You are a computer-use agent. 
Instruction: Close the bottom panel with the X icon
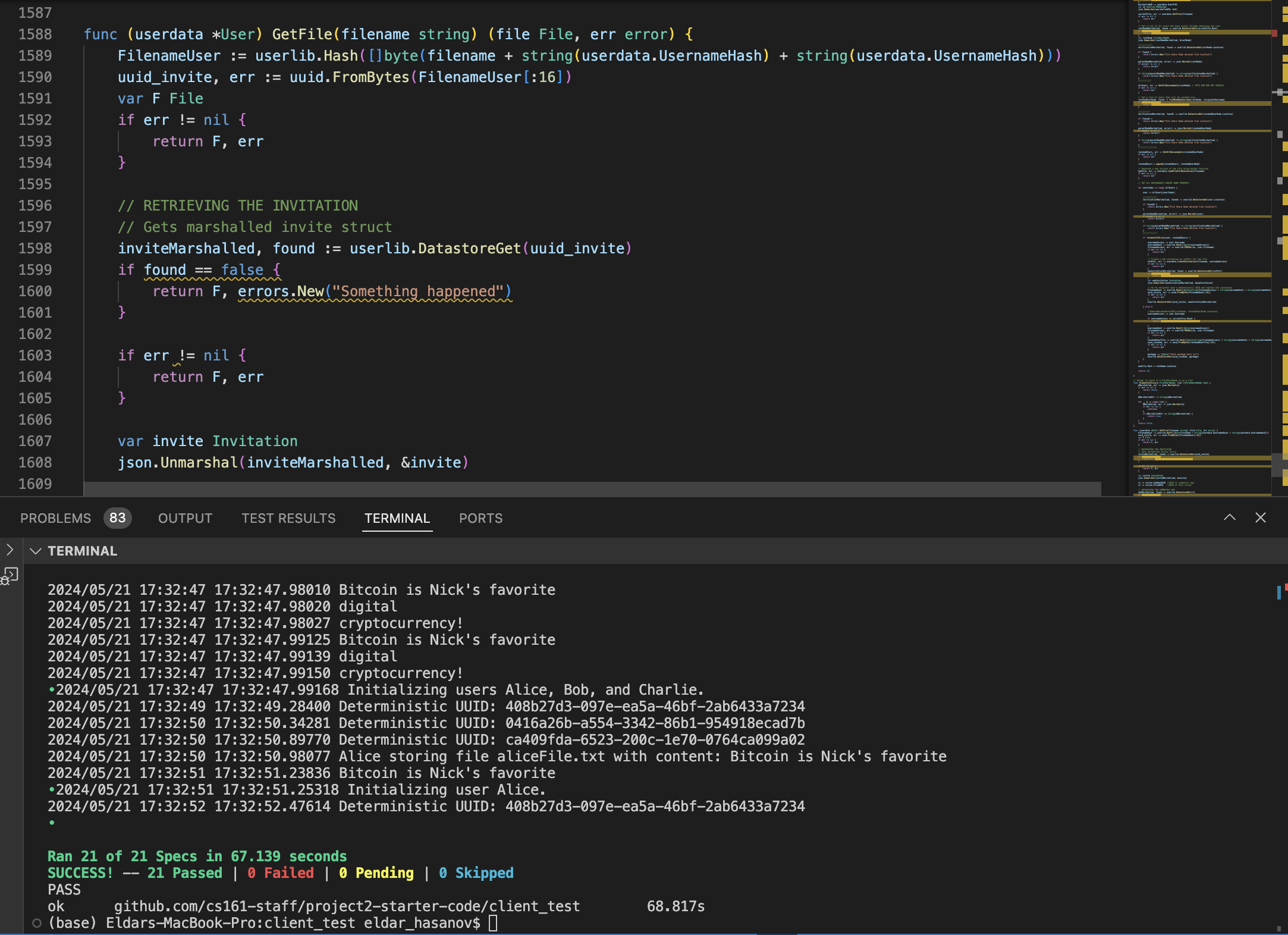[1260, 517]
